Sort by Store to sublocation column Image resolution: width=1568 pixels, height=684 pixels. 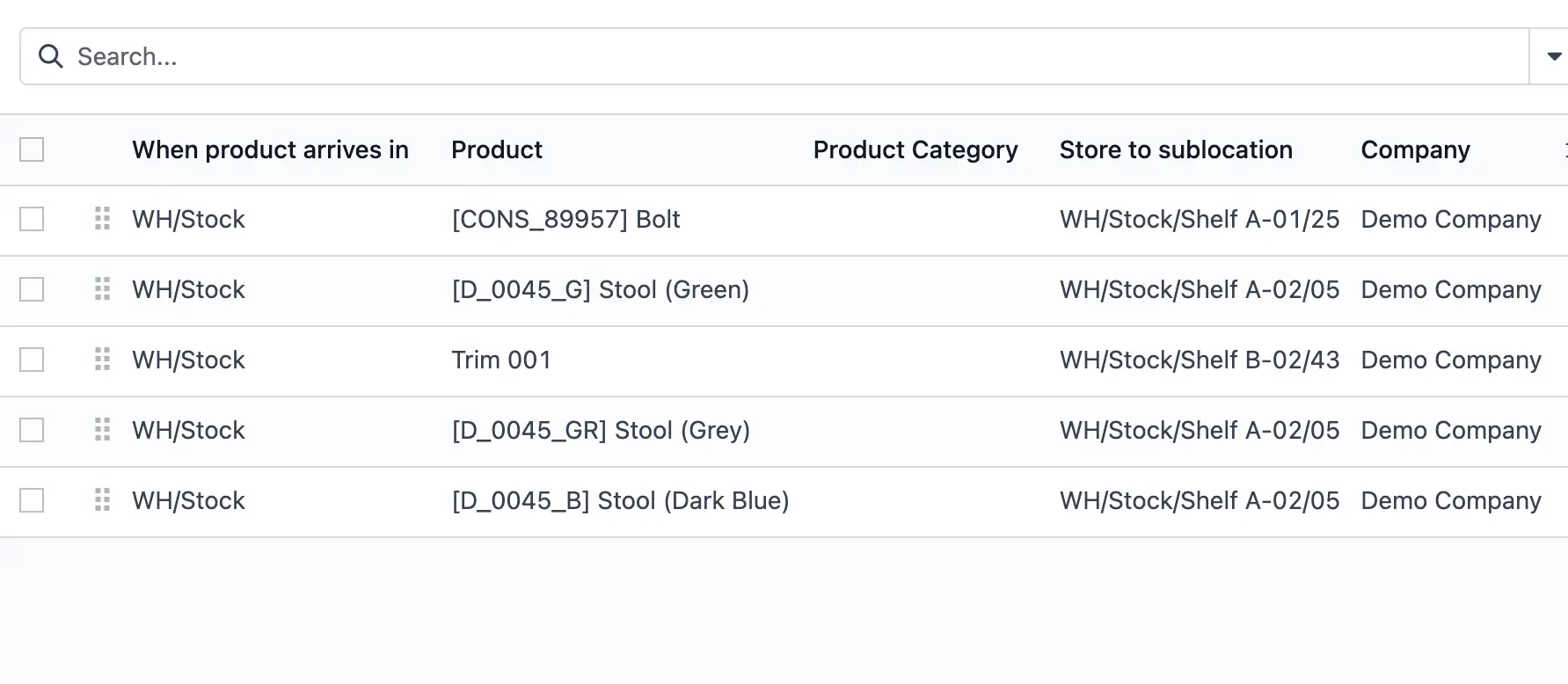click(1176, 149)
